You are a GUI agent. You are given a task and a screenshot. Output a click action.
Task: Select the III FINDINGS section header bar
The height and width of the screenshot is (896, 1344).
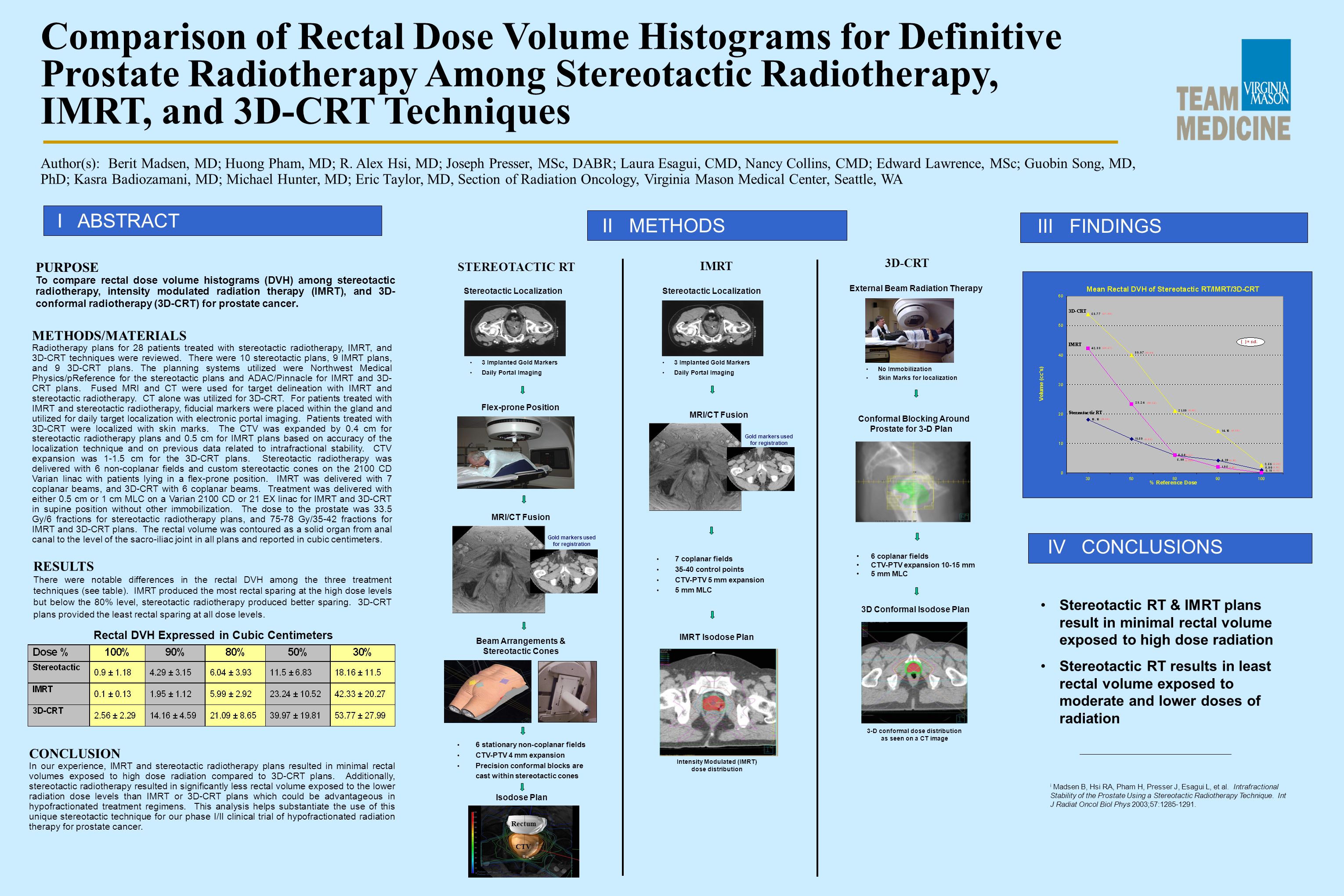point(1164,228)
